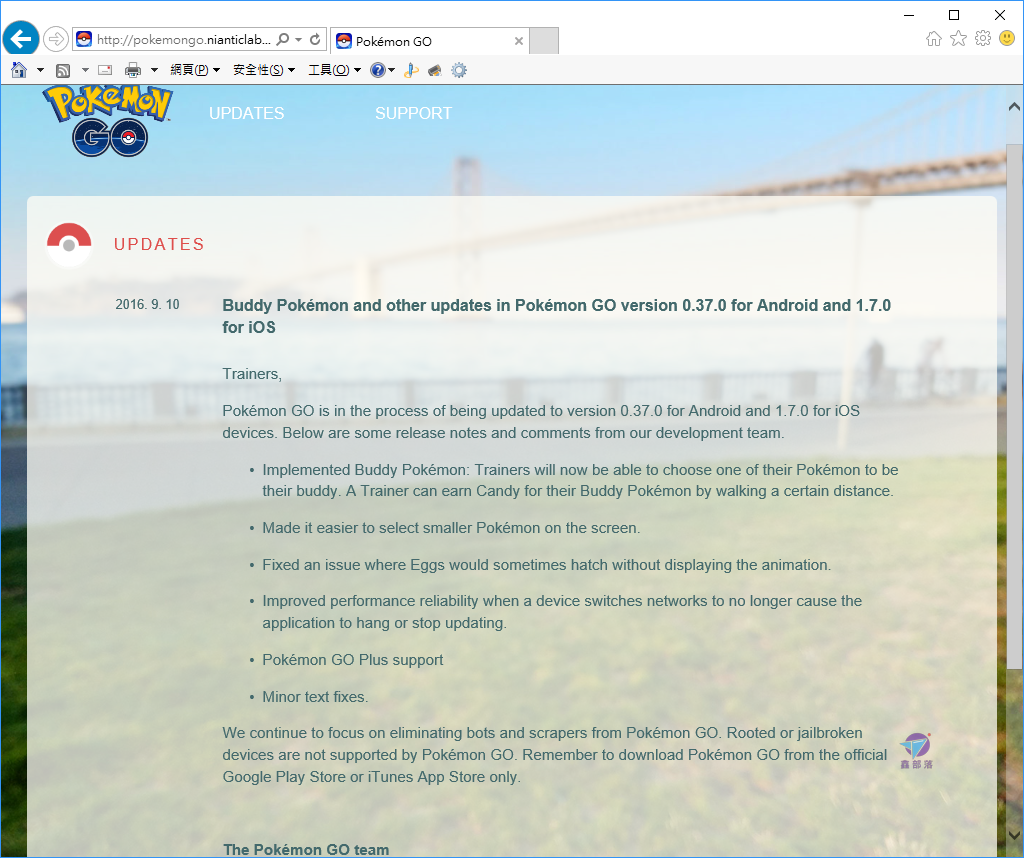Image resolution: width=1024 pixels, height=858 pixels.
Task: Click the Print icon
Action: tap(133, 70)
